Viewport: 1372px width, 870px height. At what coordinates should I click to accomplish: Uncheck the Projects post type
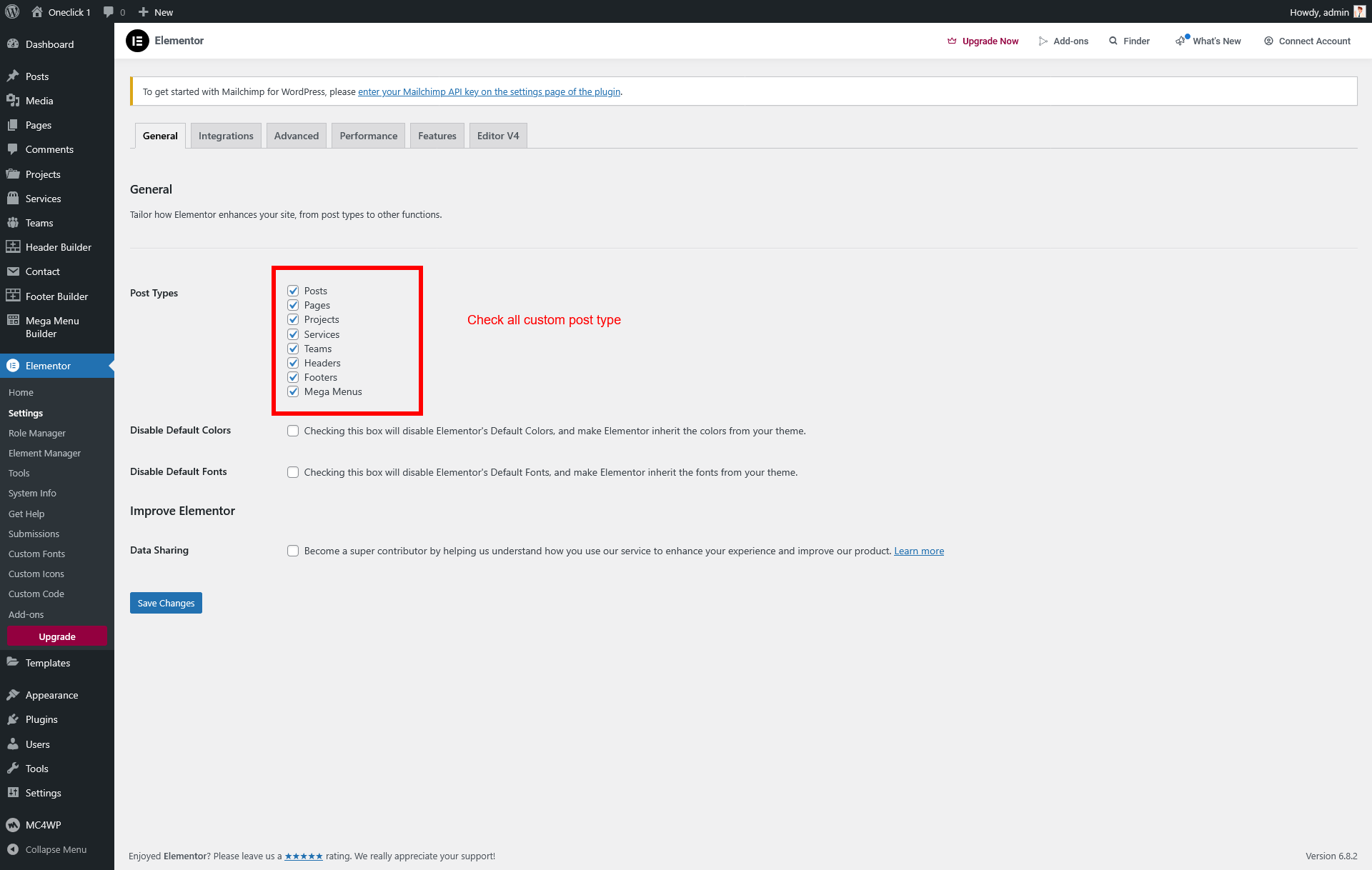pos(293,319)
